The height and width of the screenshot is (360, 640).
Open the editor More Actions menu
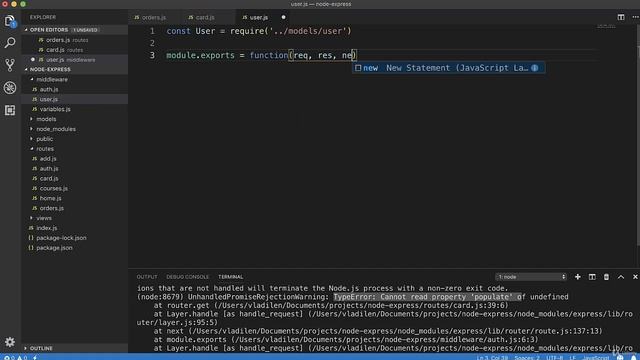(x=635, y=17)
